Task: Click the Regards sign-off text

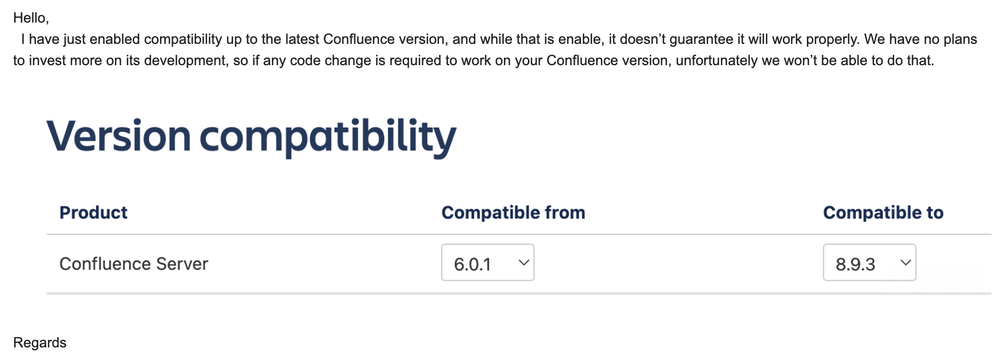Action: pyautogui.click(x=40, y=343)
